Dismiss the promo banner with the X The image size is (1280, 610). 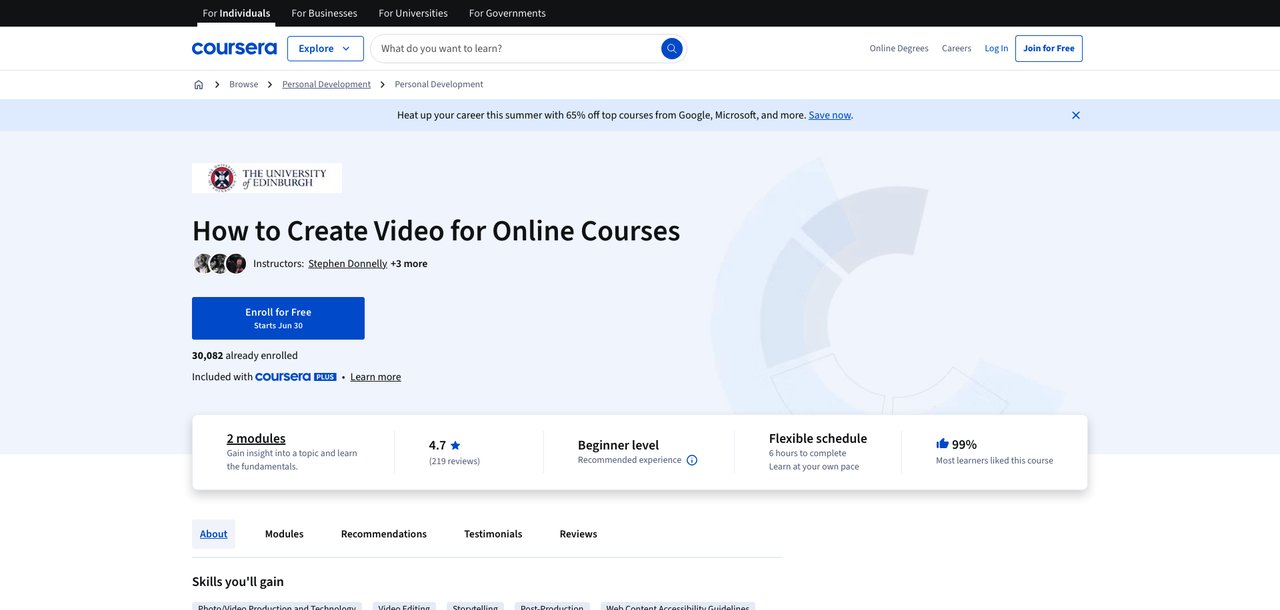[x=1076, y=115]
